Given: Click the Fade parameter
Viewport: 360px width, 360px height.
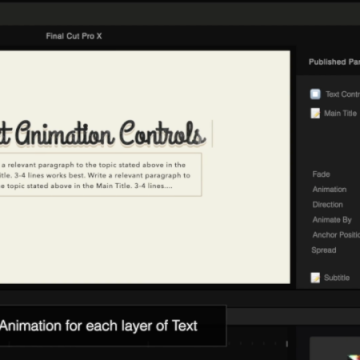Looking at the screenshot, I should pos(321,174).
